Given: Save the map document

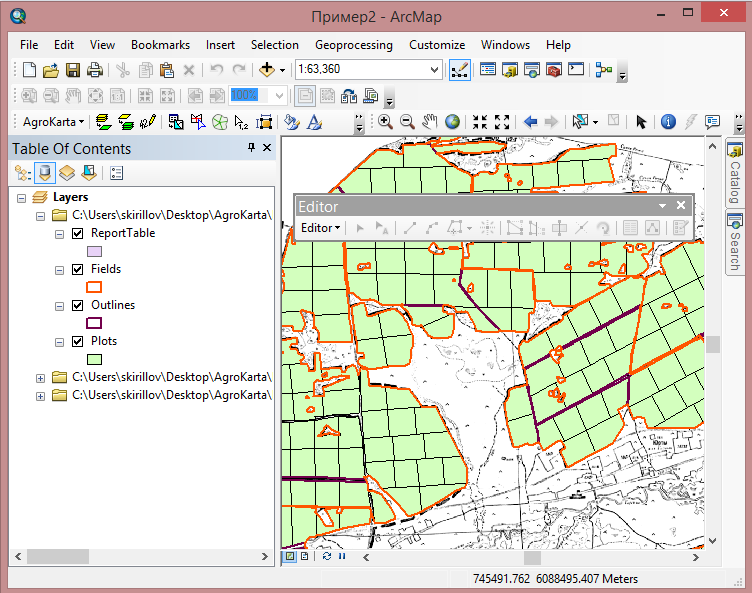Looking at the screenshot, I should click(73, 70).
